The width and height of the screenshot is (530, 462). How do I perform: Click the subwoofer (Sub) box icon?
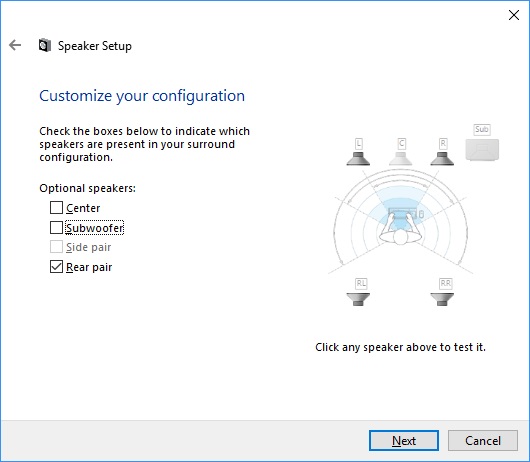(x=482, y=149)
